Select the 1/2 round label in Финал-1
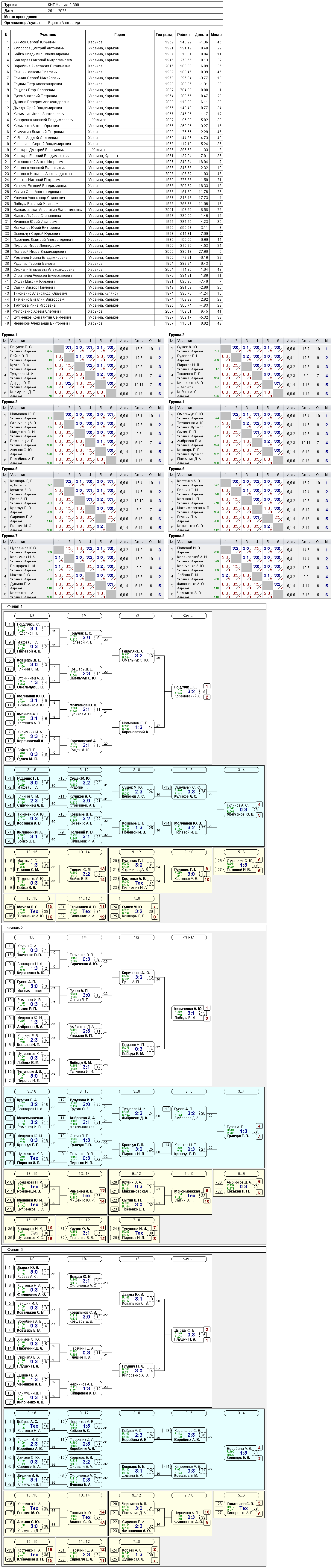Image resolution: width=334 pixels, height=1568 pixels. (136, 615)
